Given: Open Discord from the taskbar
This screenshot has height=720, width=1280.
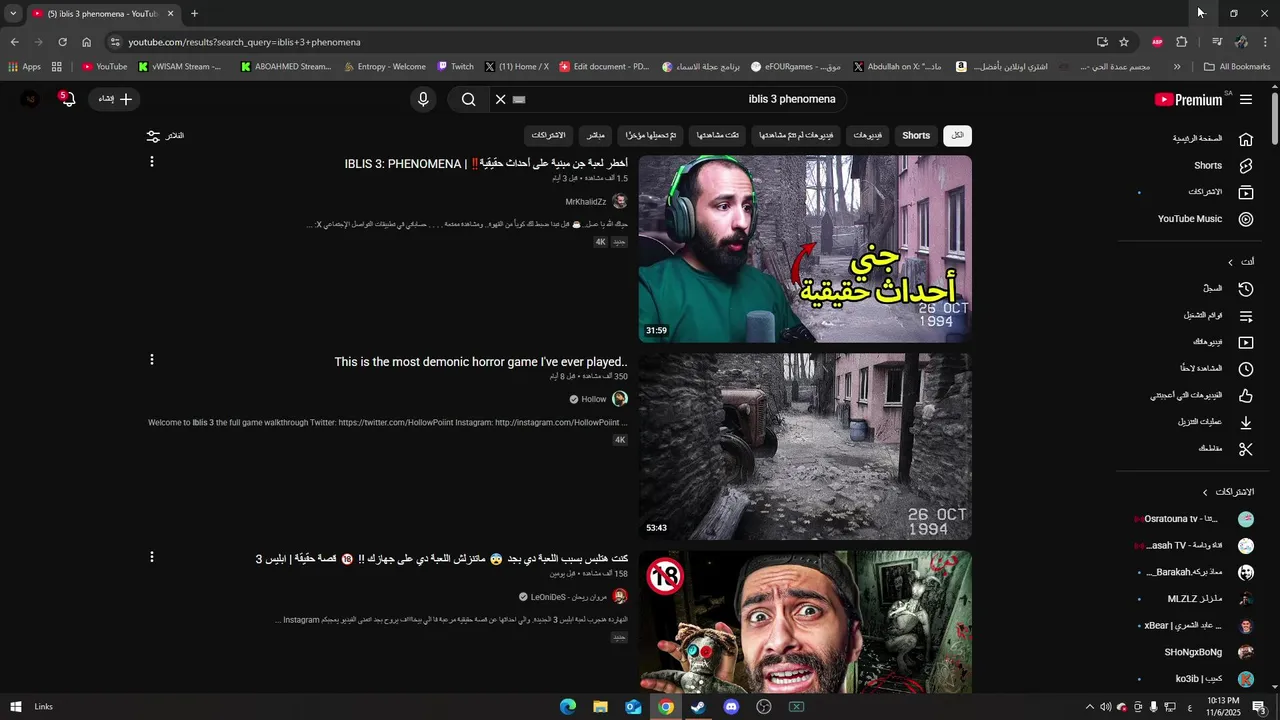Looking at the screenshot, I should (x=731, y=707).
